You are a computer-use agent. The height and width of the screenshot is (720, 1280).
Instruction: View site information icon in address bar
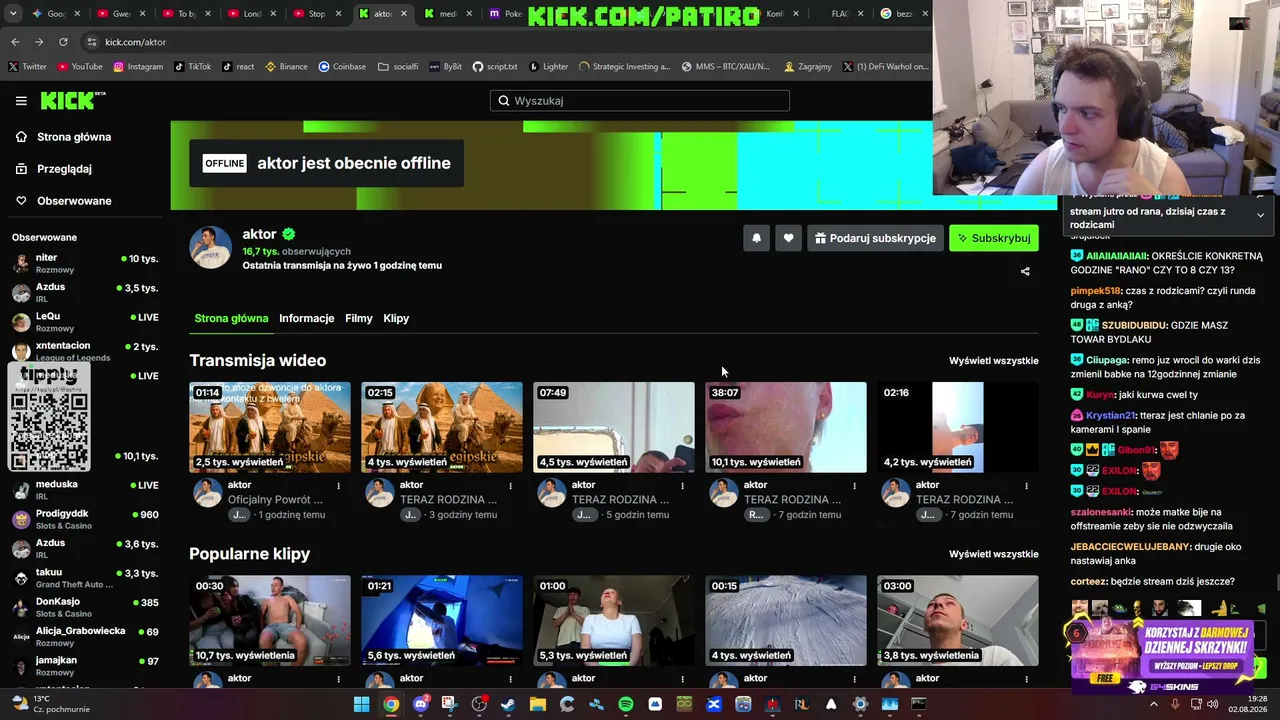click(x=92, y=42)
